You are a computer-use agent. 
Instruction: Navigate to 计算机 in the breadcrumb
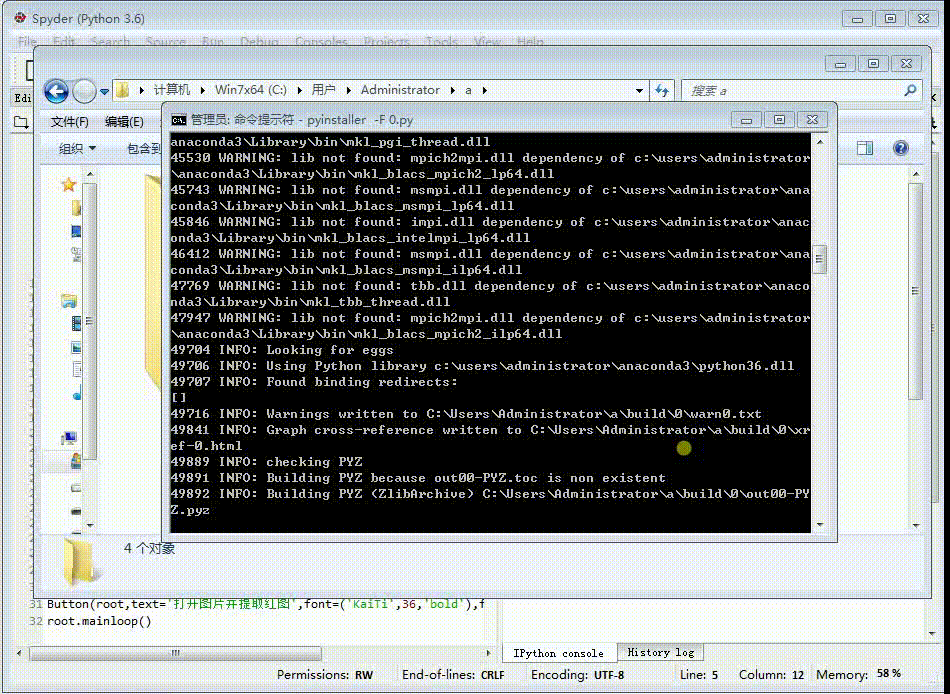(x=172, y=90)
